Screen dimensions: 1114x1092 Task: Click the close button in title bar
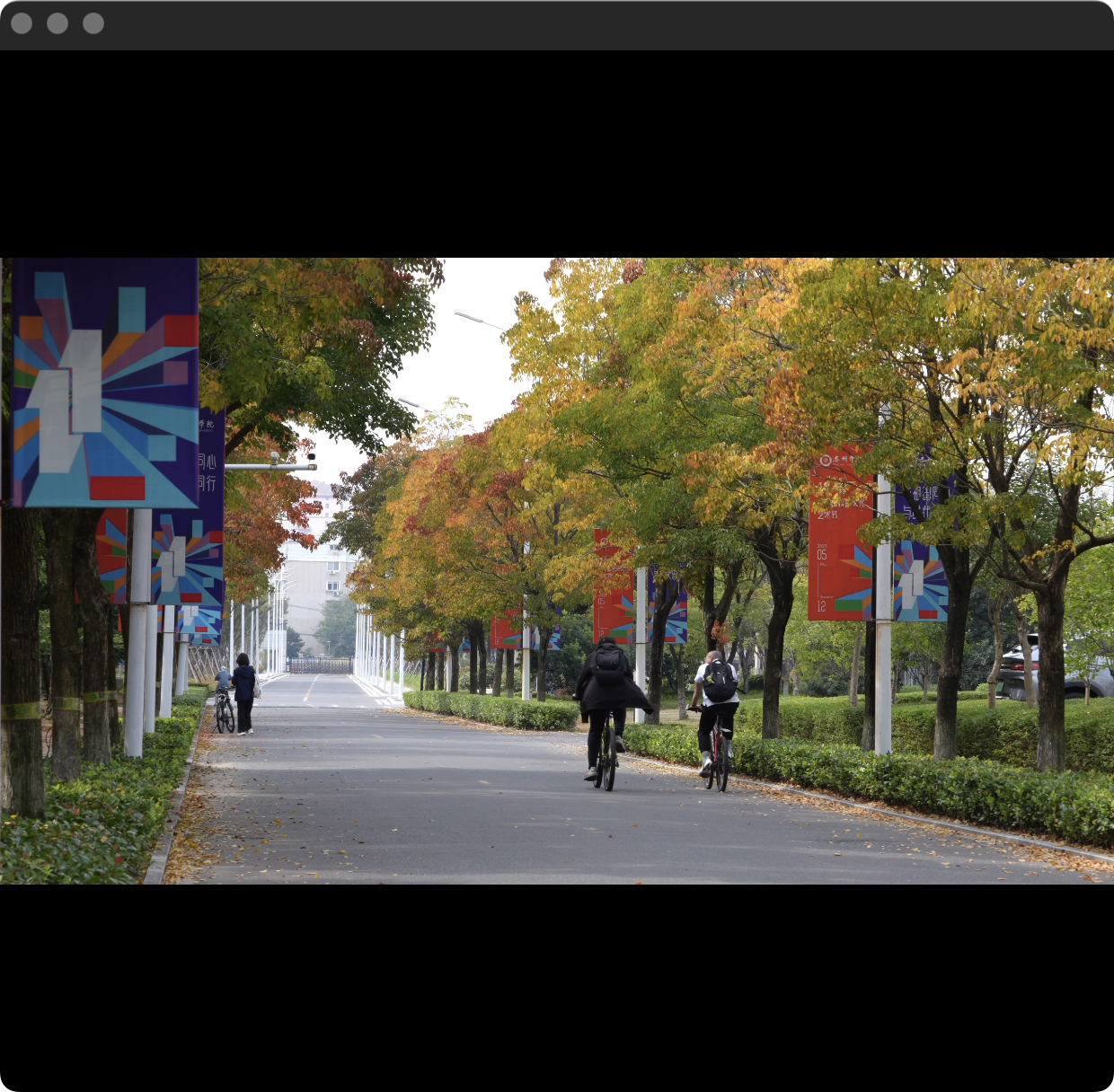click(x=22, y=23)
